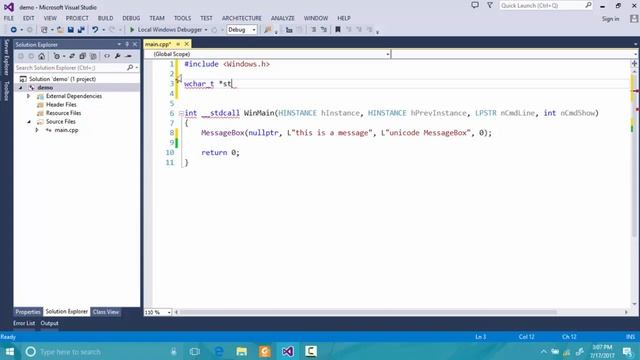Click the Comment Out Selected Lines icon
The width and height of the screenshot is (640, 360).
pyautogui.click(x=313, y=30)
